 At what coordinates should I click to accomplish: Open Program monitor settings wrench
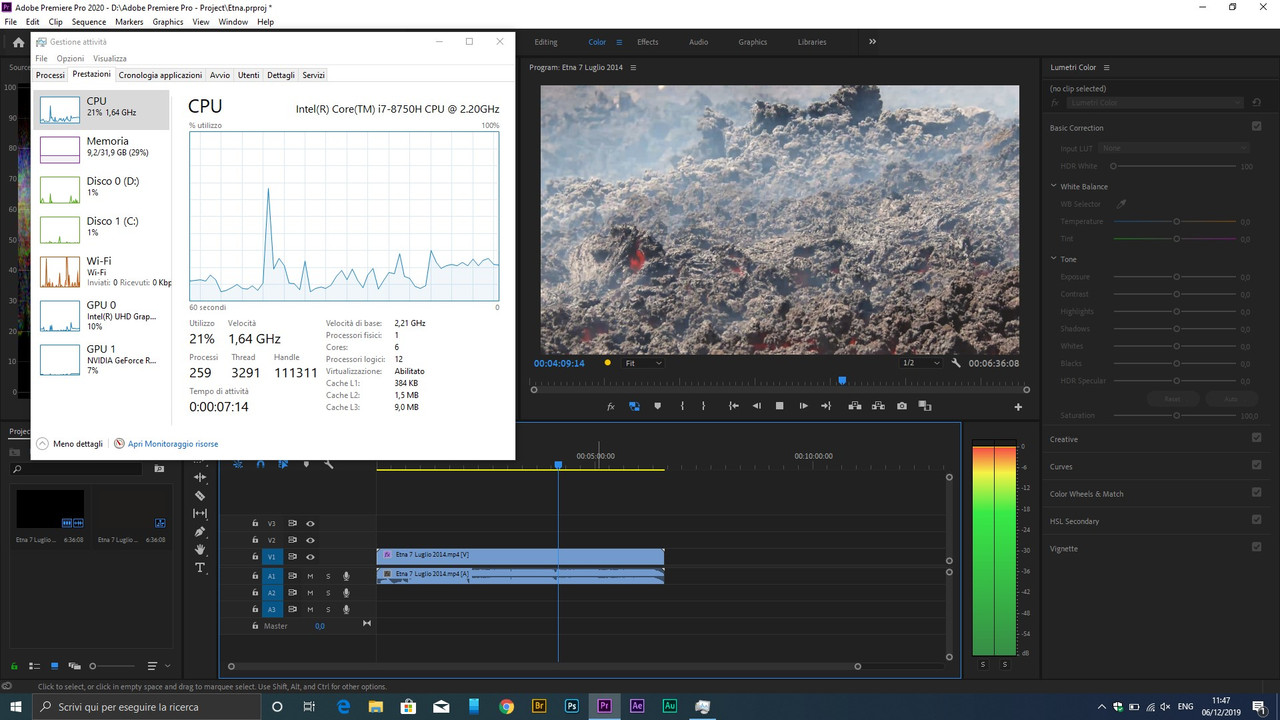pos(956,363)
